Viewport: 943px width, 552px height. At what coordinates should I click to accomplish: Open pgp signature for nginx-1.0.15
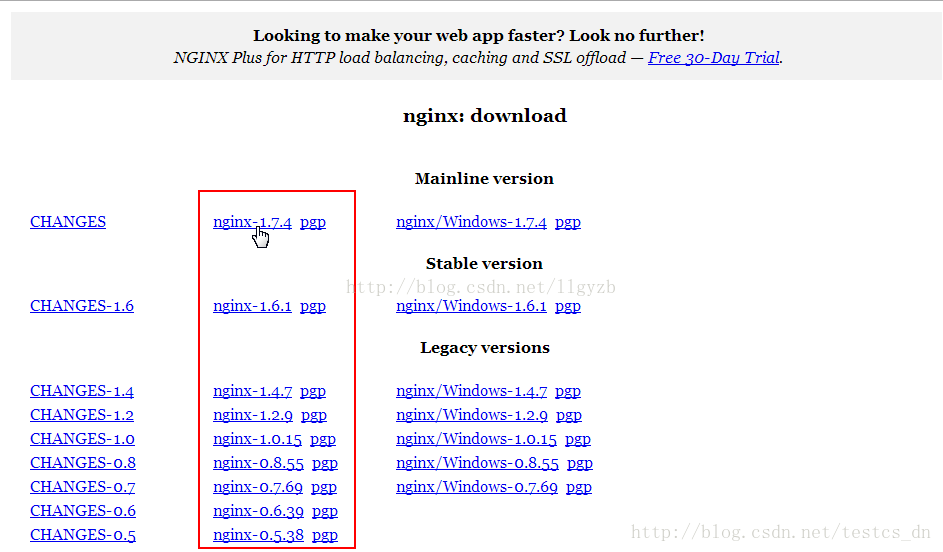[323, 440]
